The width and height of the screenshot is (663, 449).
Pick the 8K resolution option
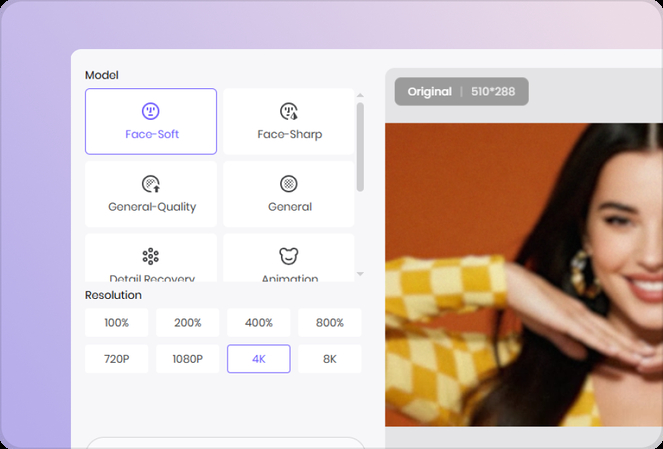point(329,359)
